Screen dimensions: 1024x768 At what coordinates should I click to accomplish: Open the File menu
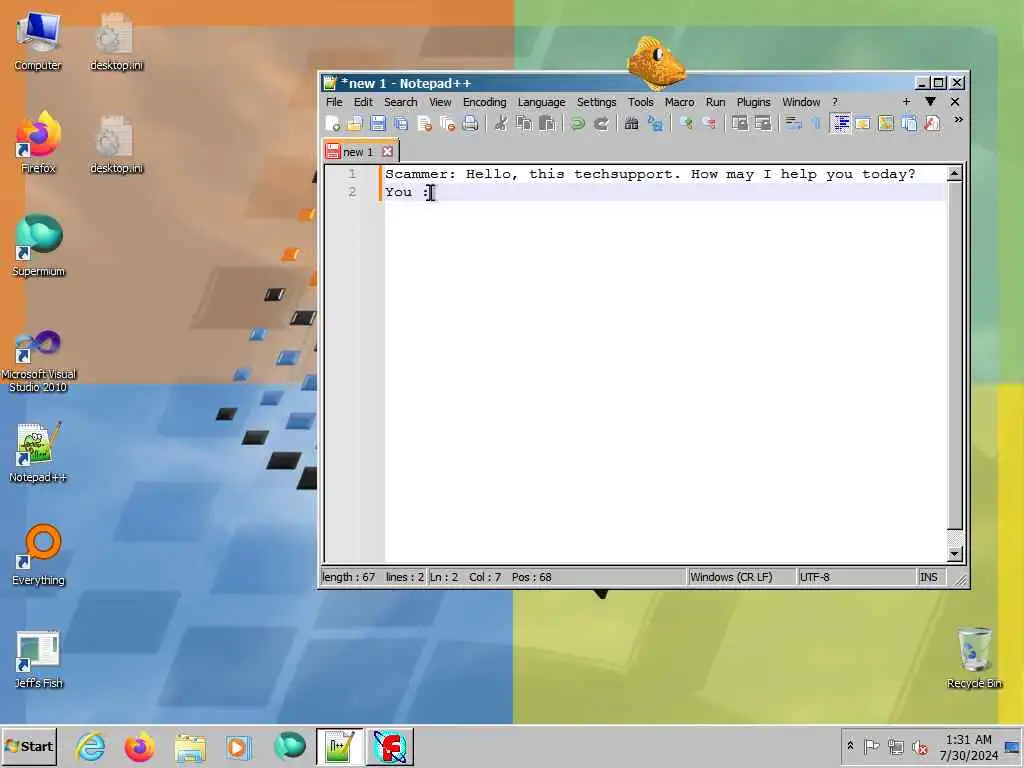(x=334, y=102)
